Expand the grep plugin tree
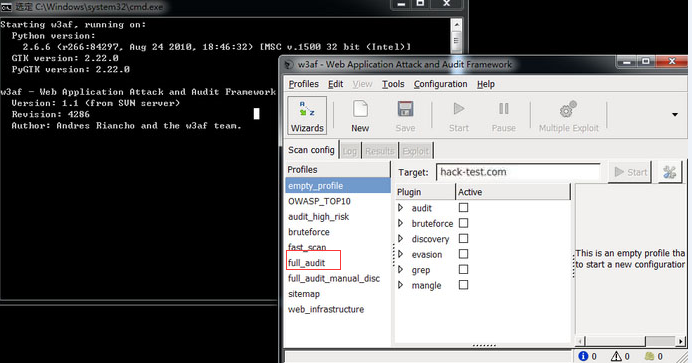 pyautogui.click(x=400, y=269)
